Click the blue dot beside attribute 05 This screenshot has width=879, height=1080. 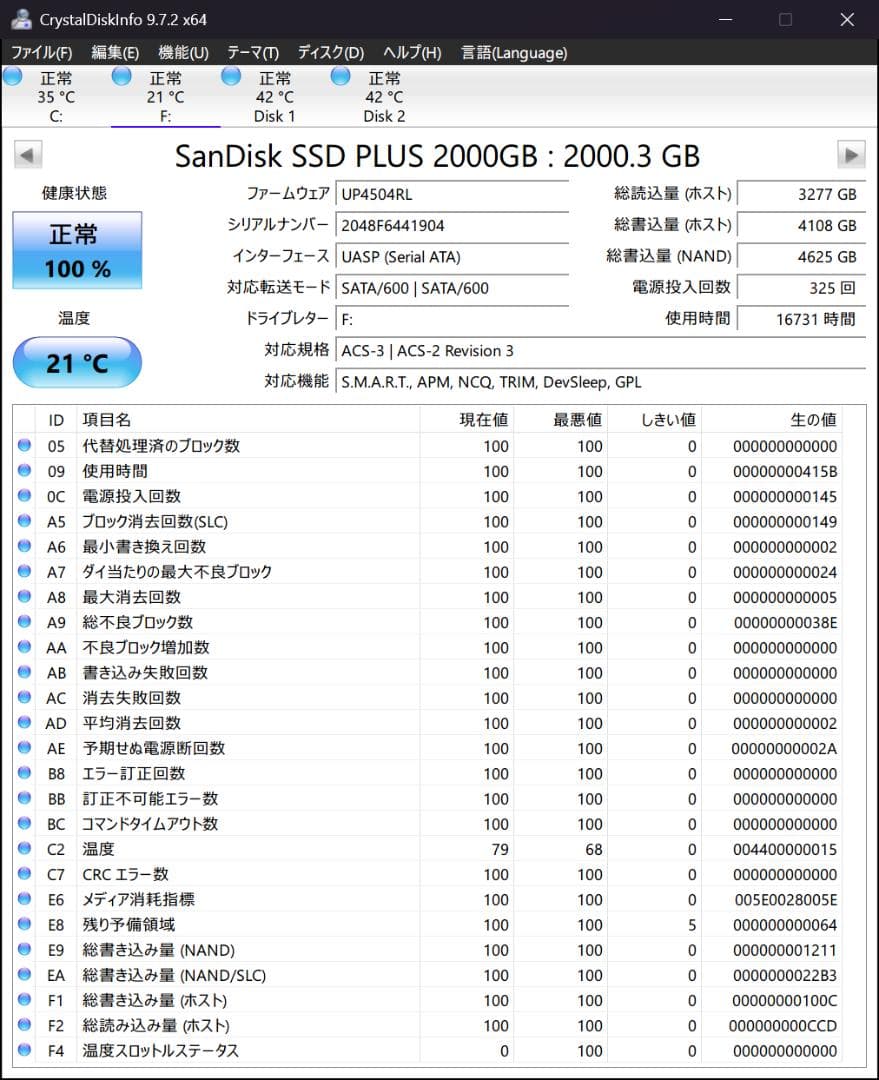(x=24, y=446)
